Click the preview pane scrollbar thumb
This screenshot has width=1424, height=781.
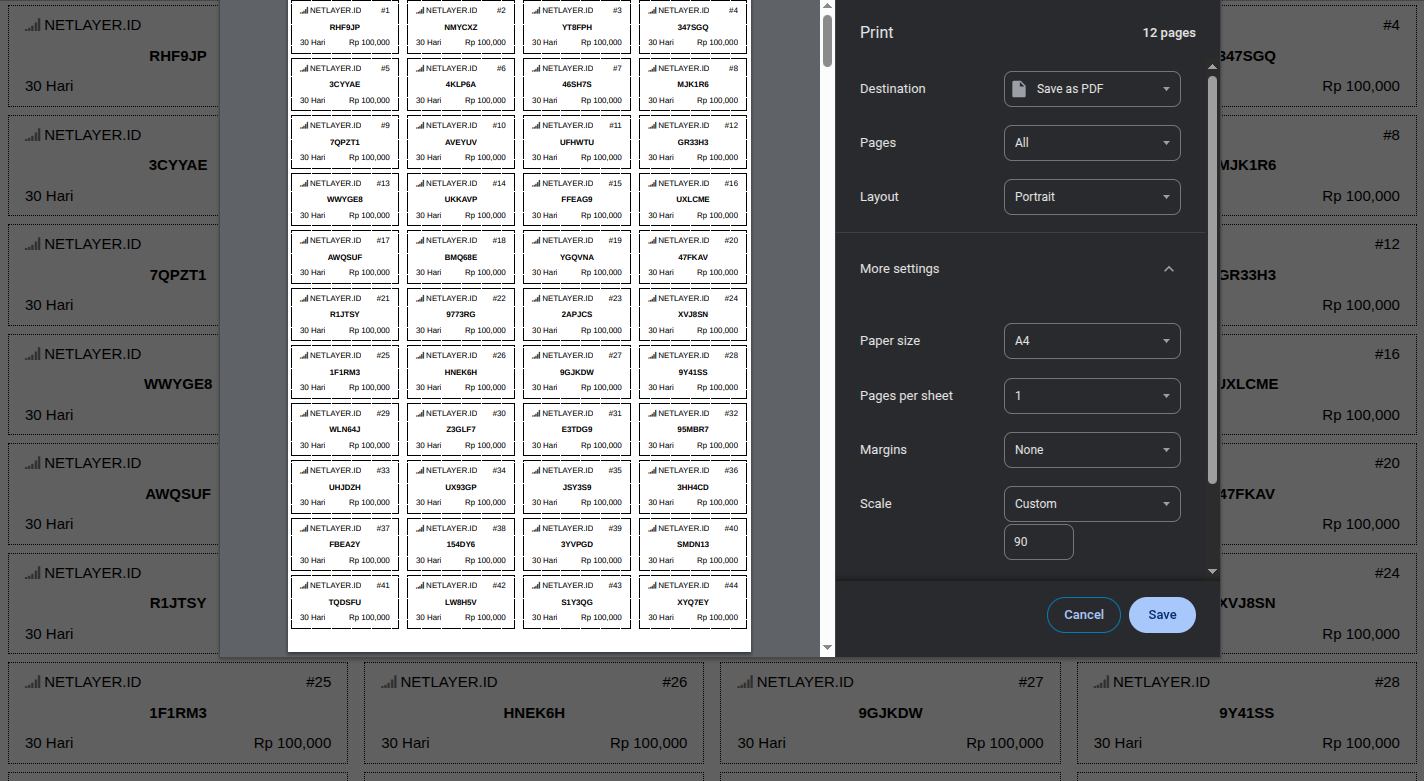pos(827,41)
